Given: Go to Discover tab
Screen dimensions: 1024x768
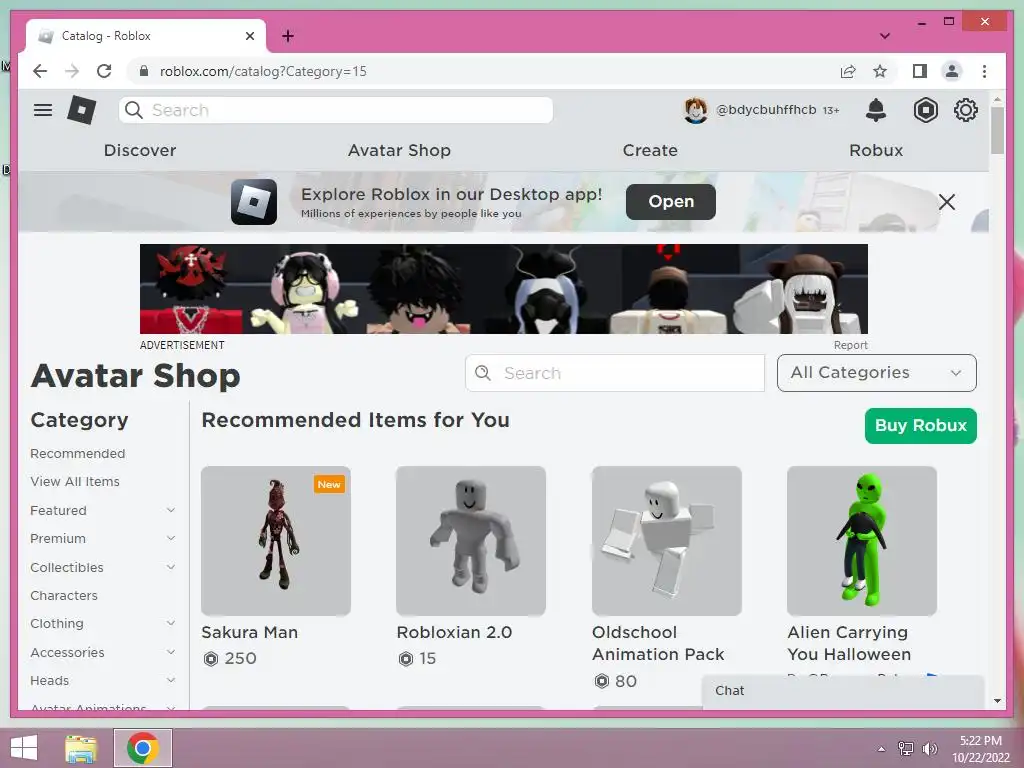Looking at the screenshot, I should click(x=140, y=150).
